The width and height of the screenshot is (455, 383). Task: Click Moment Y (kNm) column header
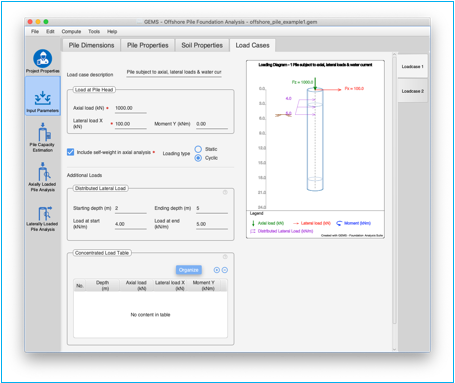tap(203, 286)
